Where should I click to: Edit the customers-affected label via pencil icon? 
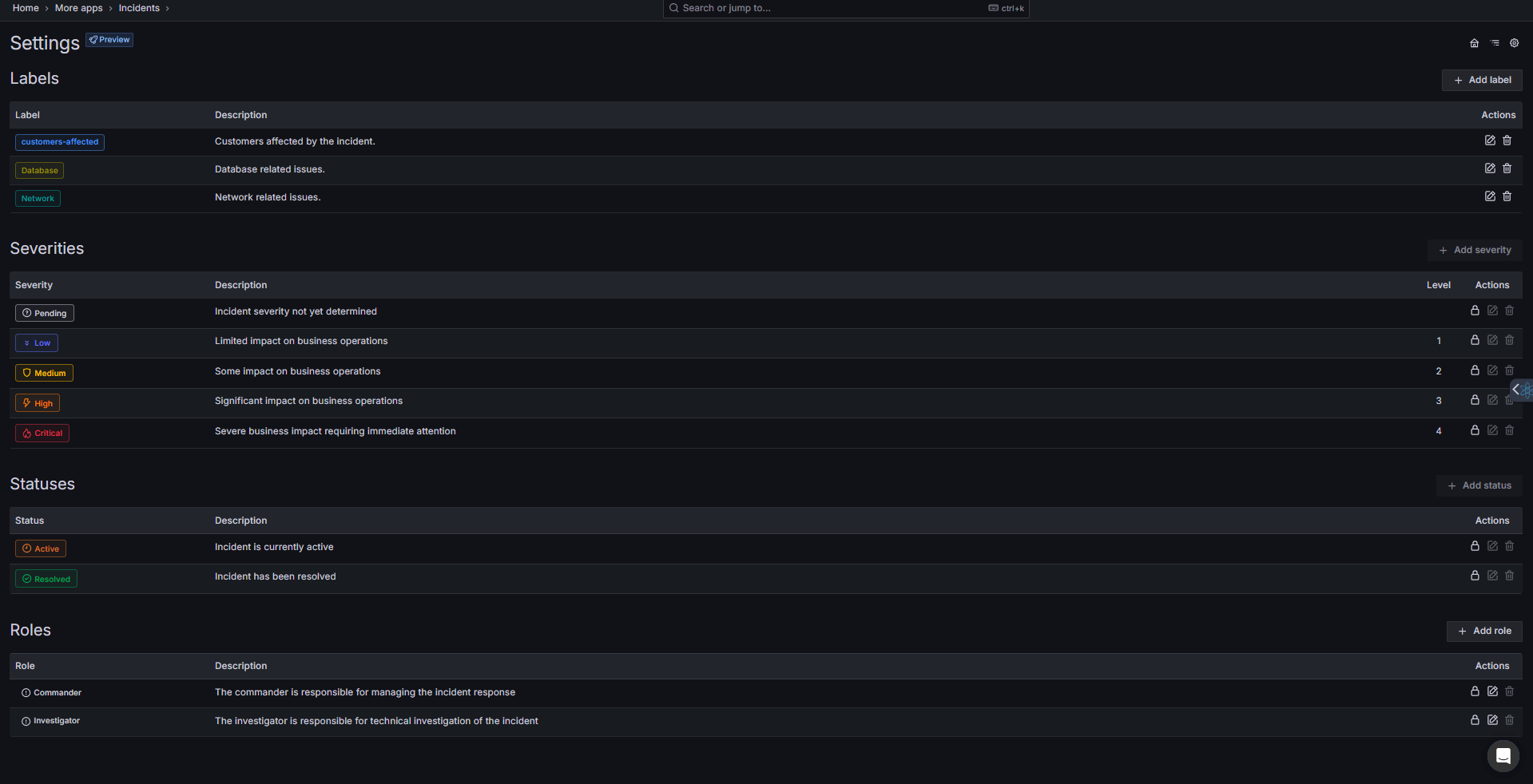point(1489,141)
